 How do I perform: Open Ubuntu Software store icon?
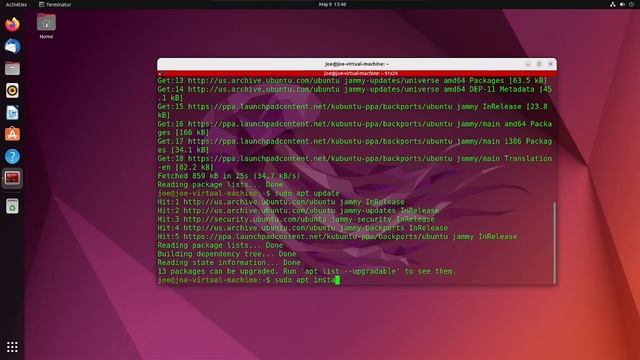pyautogui.click(x=12, y=134)
